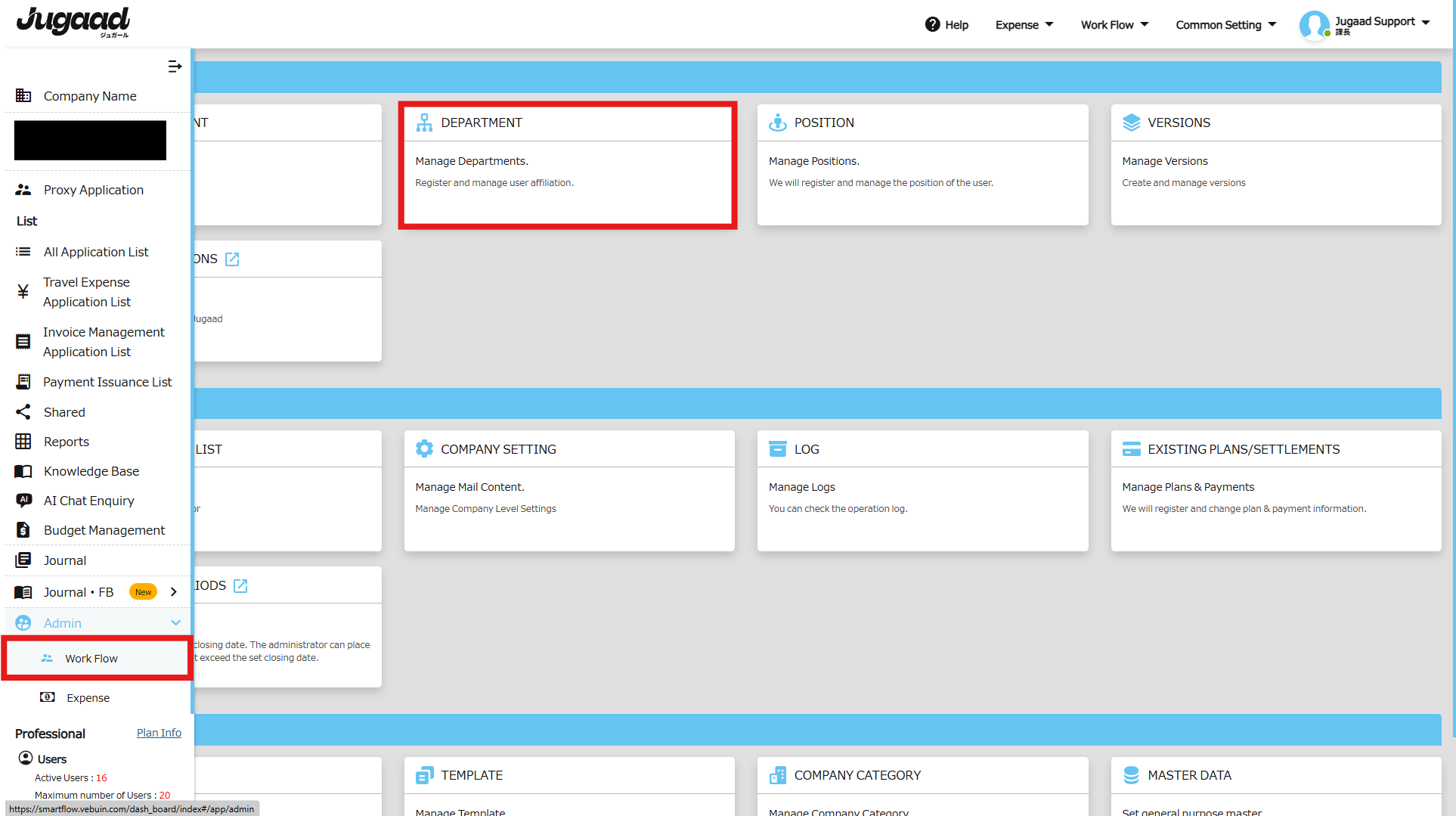The height and width of the screenshot is (816, 1456).
Task: Click the Help question mark icon
Action: (932, 25)
